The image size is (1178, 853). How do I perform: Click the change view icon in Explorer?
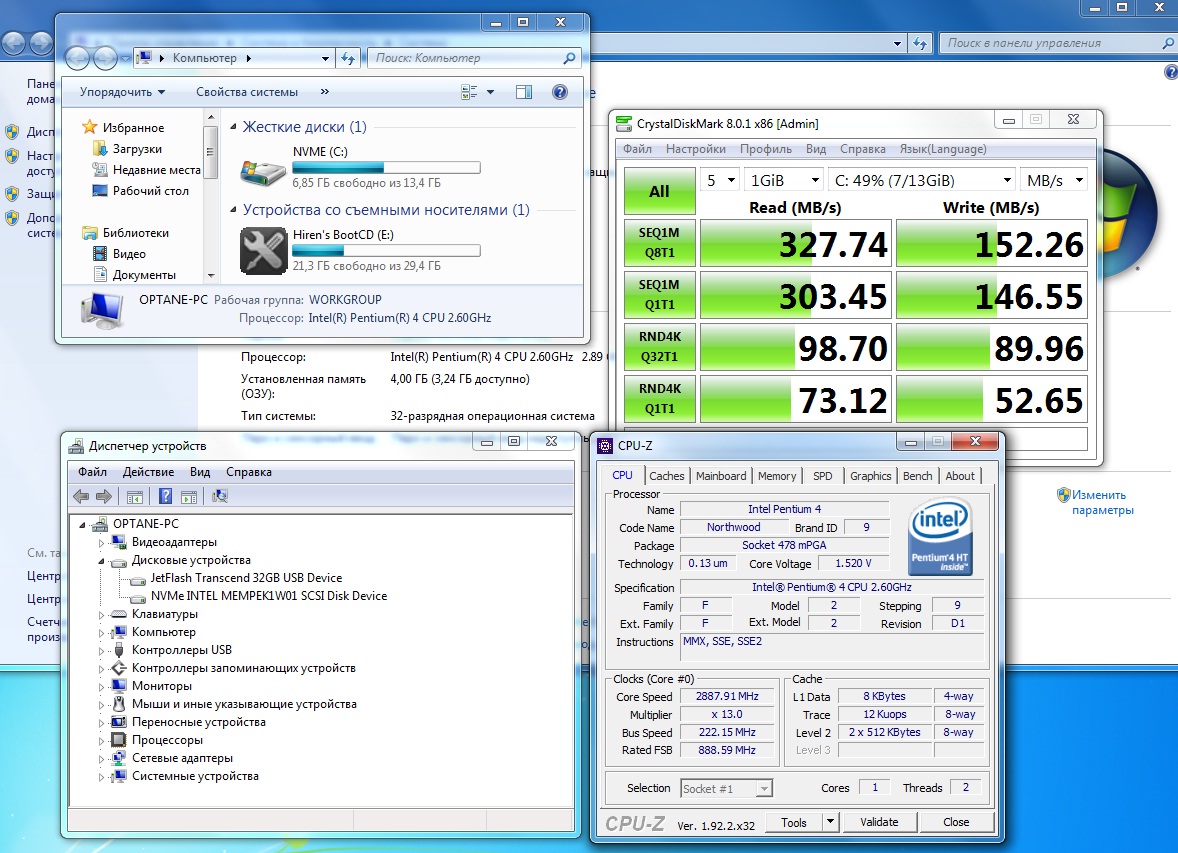pos(470,92)
